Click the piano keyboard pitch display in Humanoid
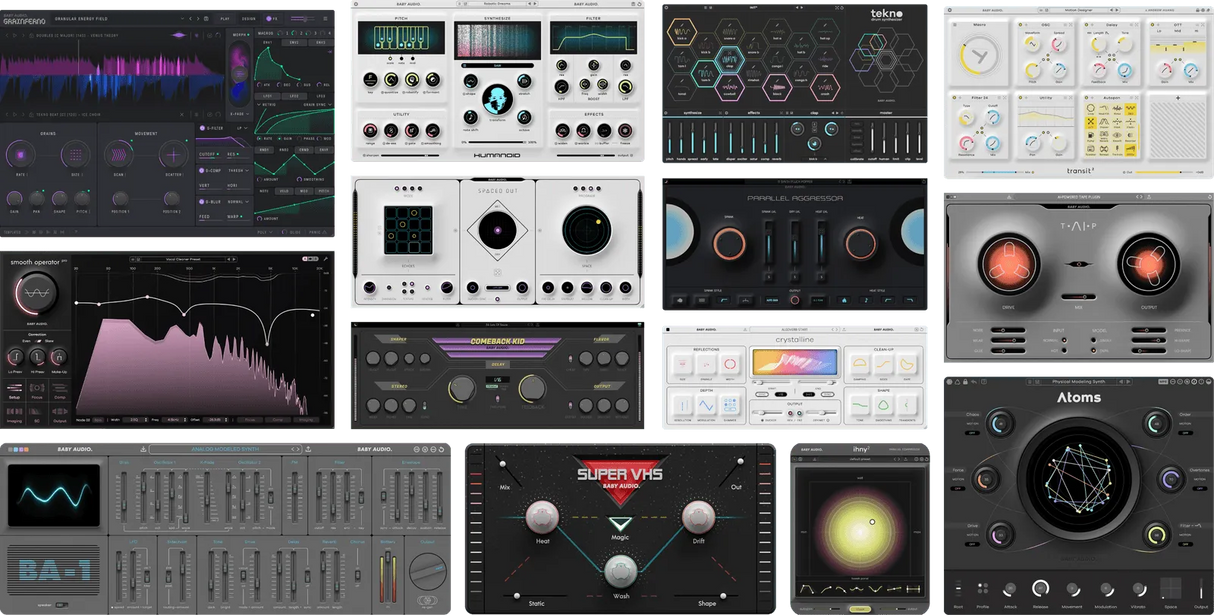The width and height of the screenshot is (1214, 615). [399, 40]
